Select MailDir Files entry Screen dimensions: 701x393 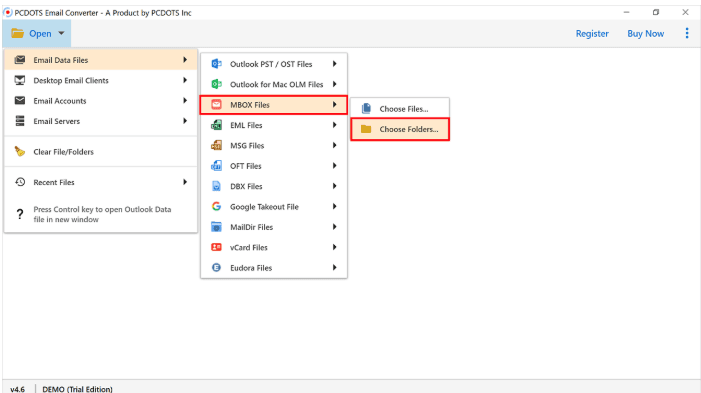click(274, 227)
